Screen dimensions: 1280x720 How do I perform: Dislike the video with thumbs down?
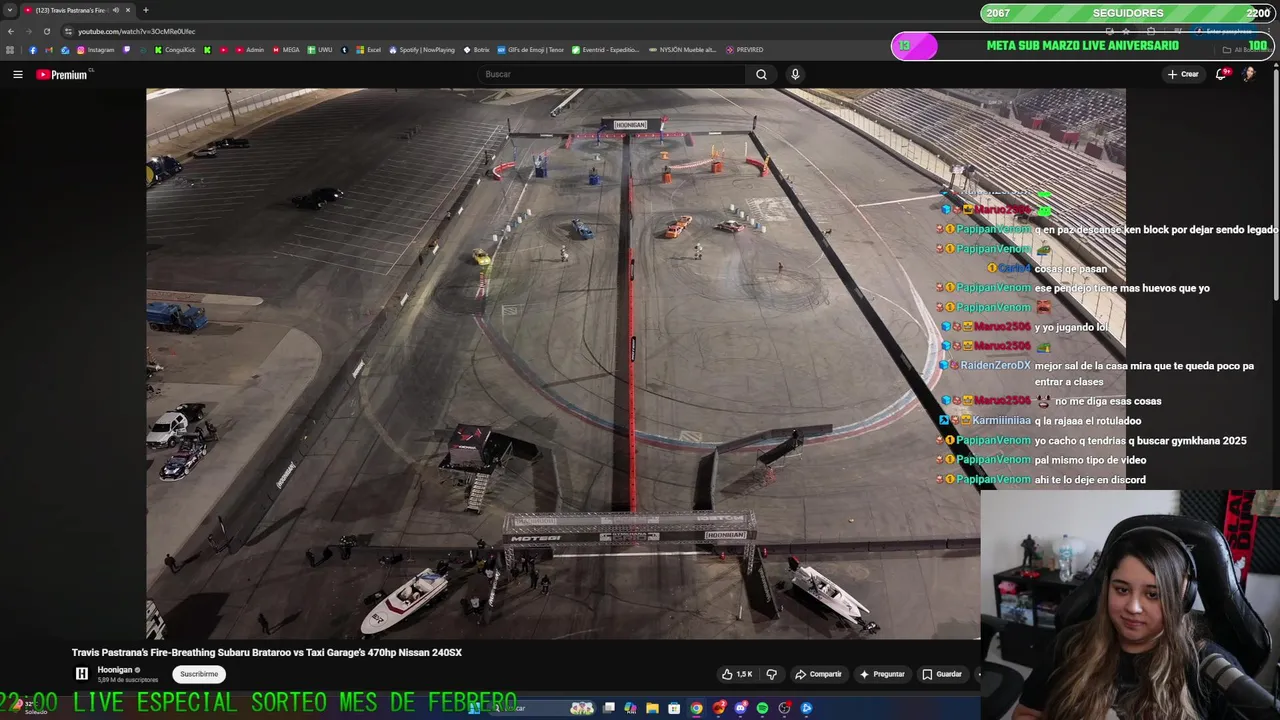[771, 674]
